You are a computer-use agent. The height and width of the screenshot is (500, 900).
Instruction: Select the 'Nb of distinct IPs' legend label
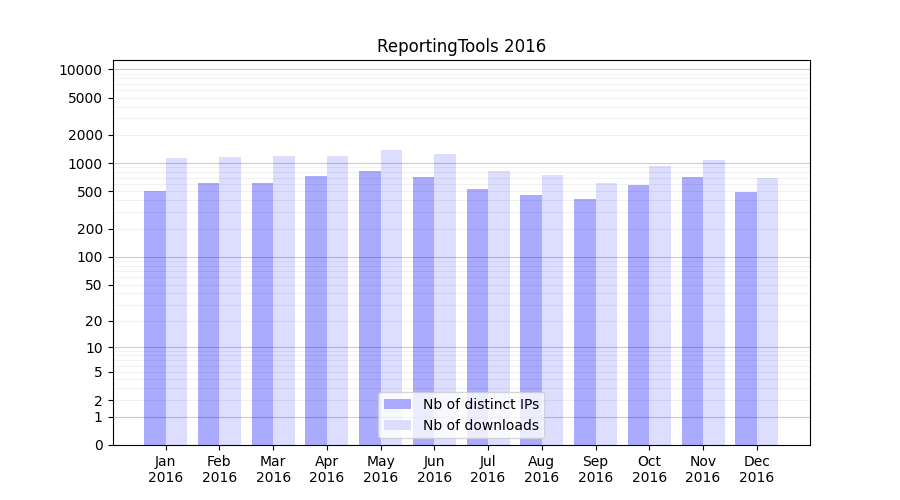click(480, 404)
